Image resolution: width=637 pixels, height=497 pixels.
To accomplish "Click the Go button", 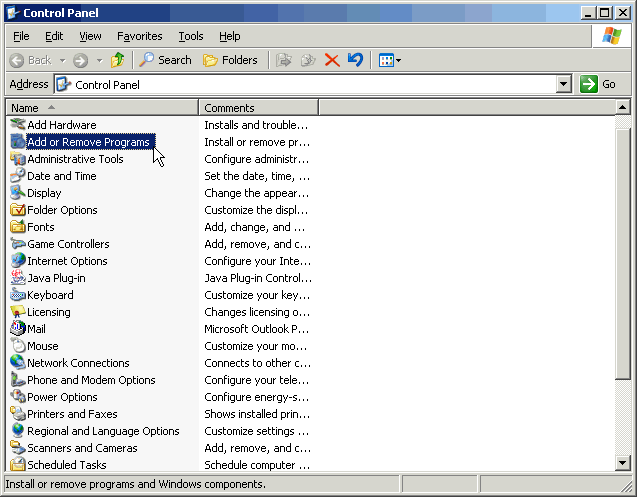I will (x=599, y=85).
